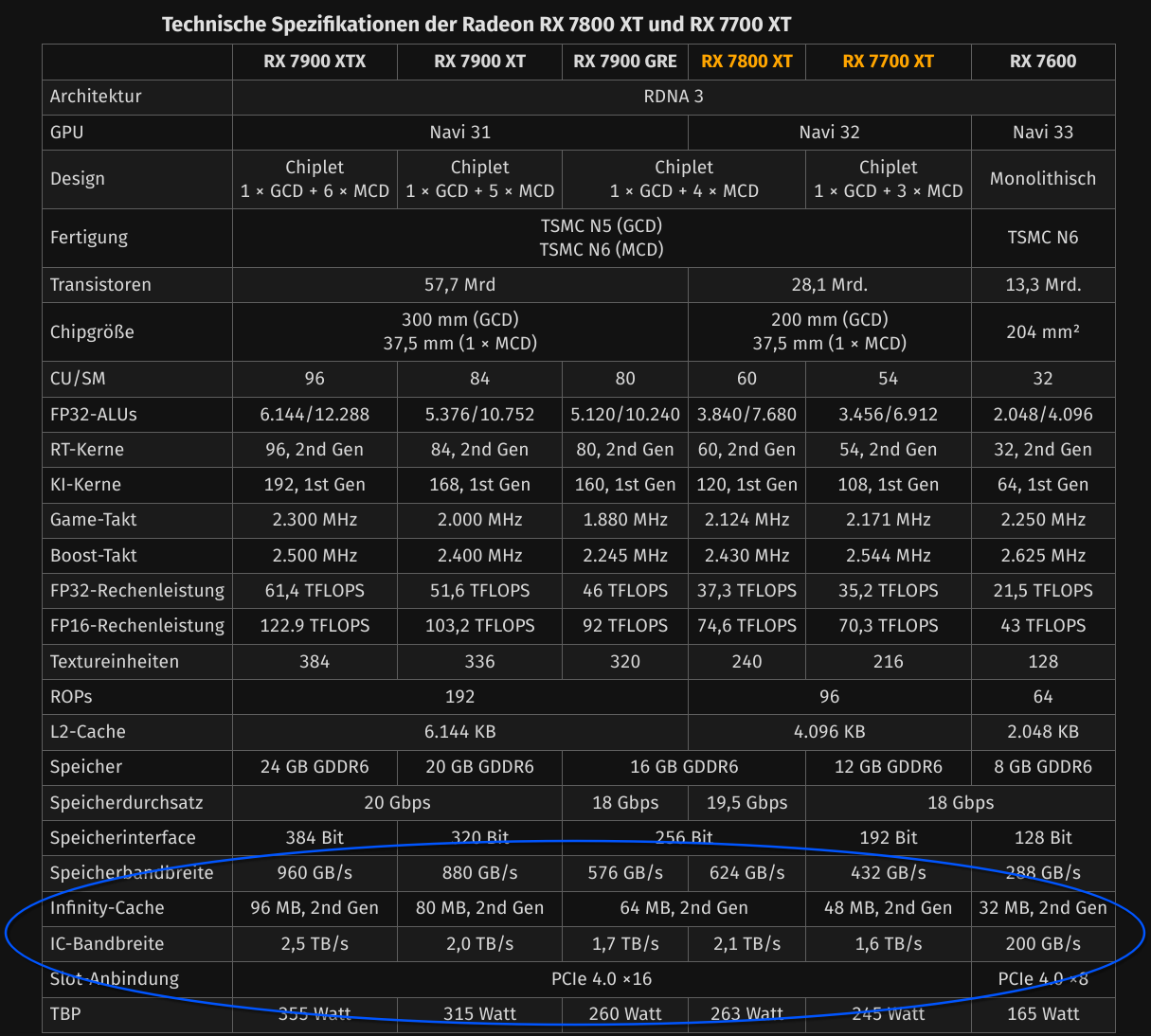
Task: Click the '43 TFLOPS' cell
Action: [1043, 626]
